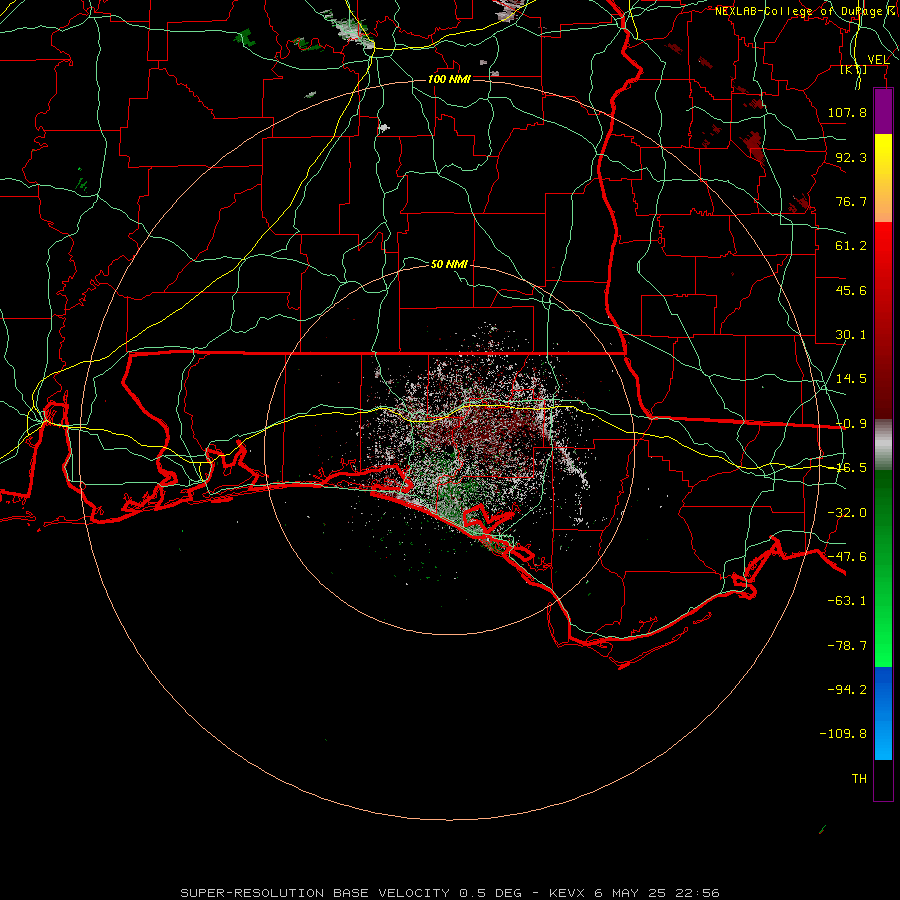Click the VEL label above the color scale
The width and height of the screenshot is (900, 900).
[878, 60]
